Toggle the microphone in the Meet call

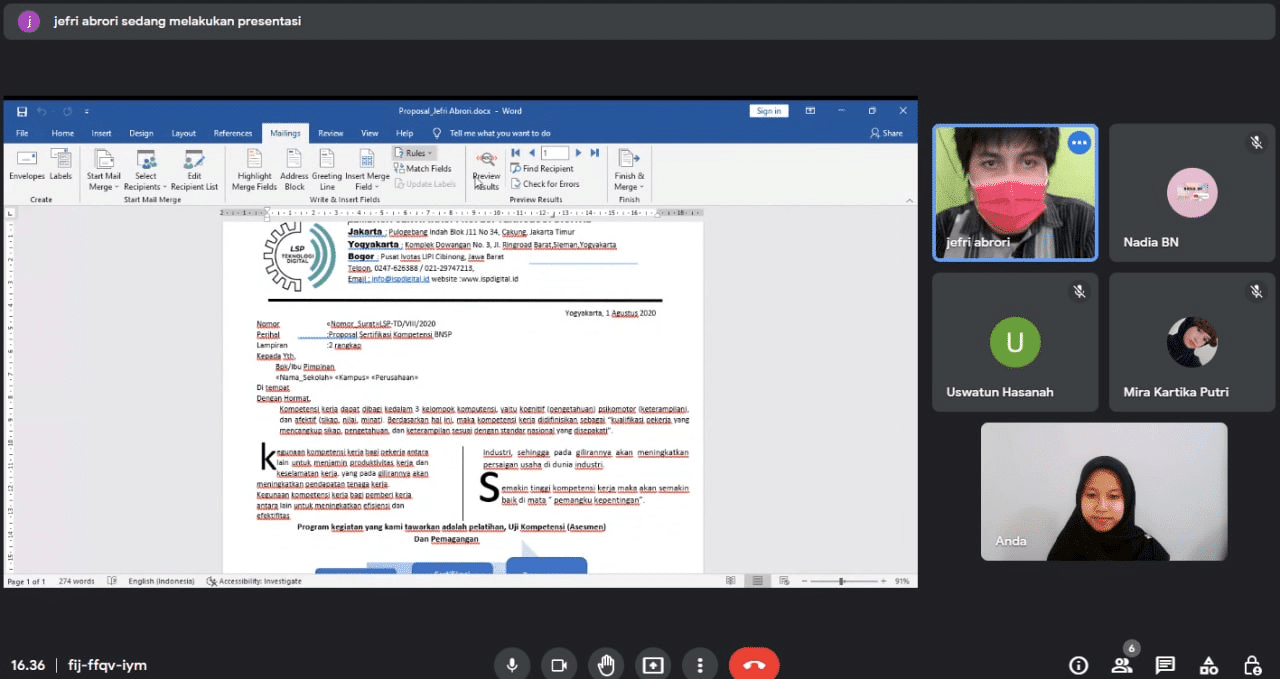[512, 665]
